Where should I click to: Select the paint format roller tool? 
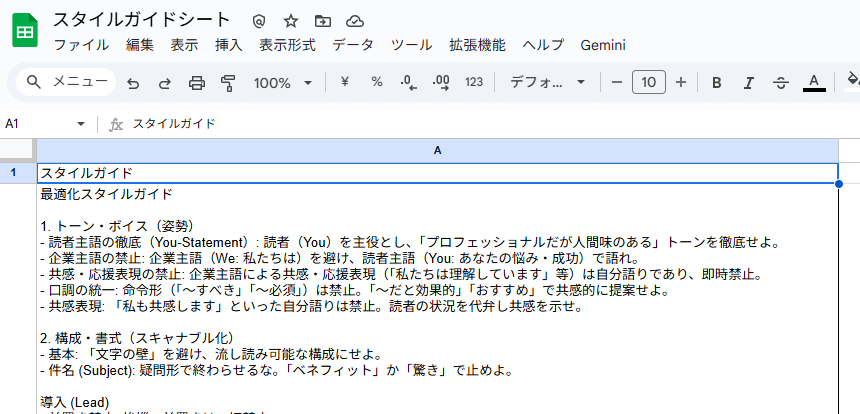pos(228,83)
